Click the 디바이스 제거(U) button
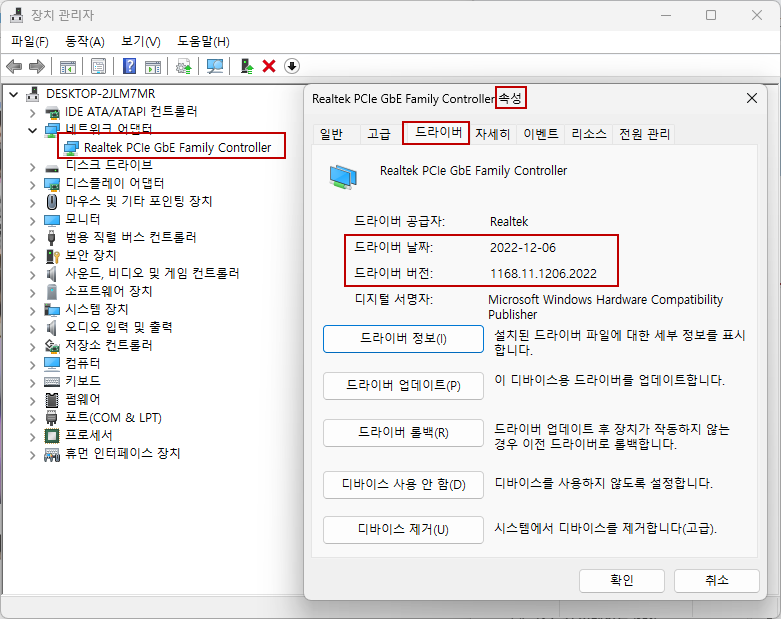781x619 pixels. (403, 529)
